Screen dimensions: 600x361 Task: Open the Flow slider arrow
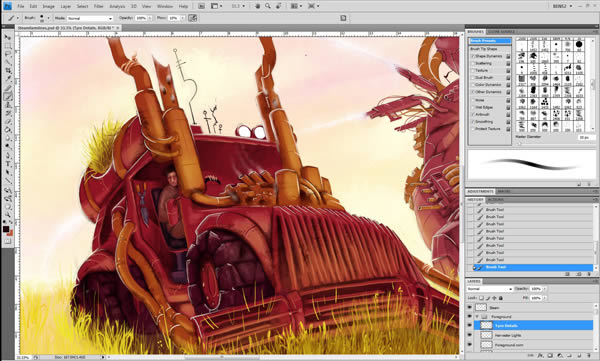tap(183, 18)
